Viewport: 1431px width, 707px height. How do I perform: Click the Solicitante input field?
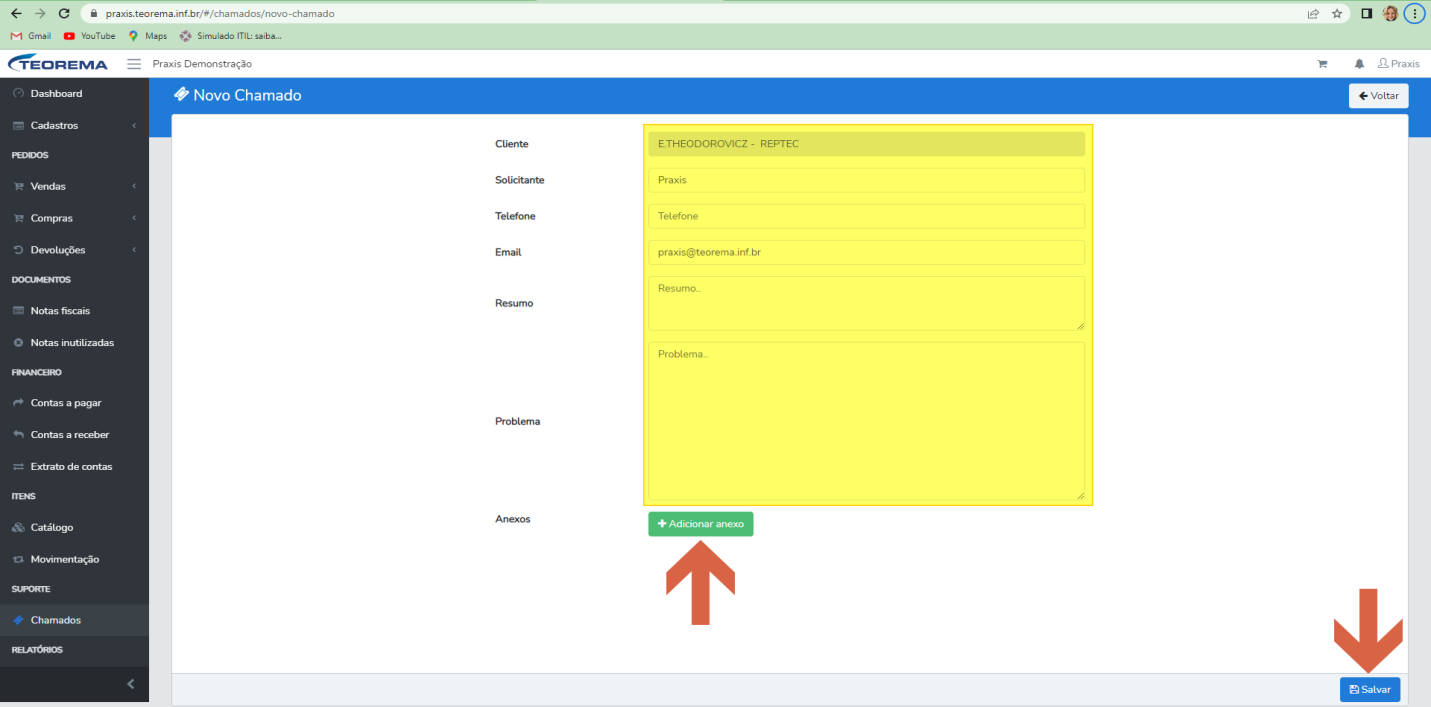[x=866, y=180]
